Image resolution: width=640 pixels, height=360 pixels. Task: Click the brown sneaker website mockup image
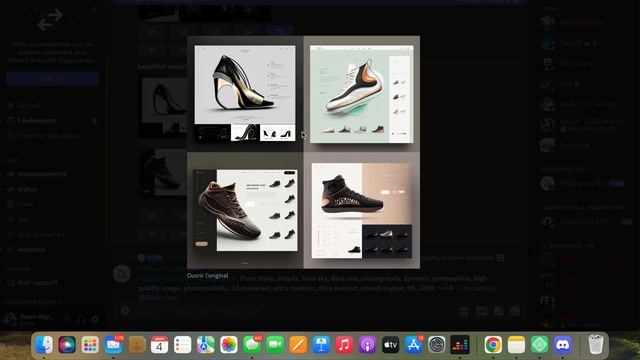point(245,210)
